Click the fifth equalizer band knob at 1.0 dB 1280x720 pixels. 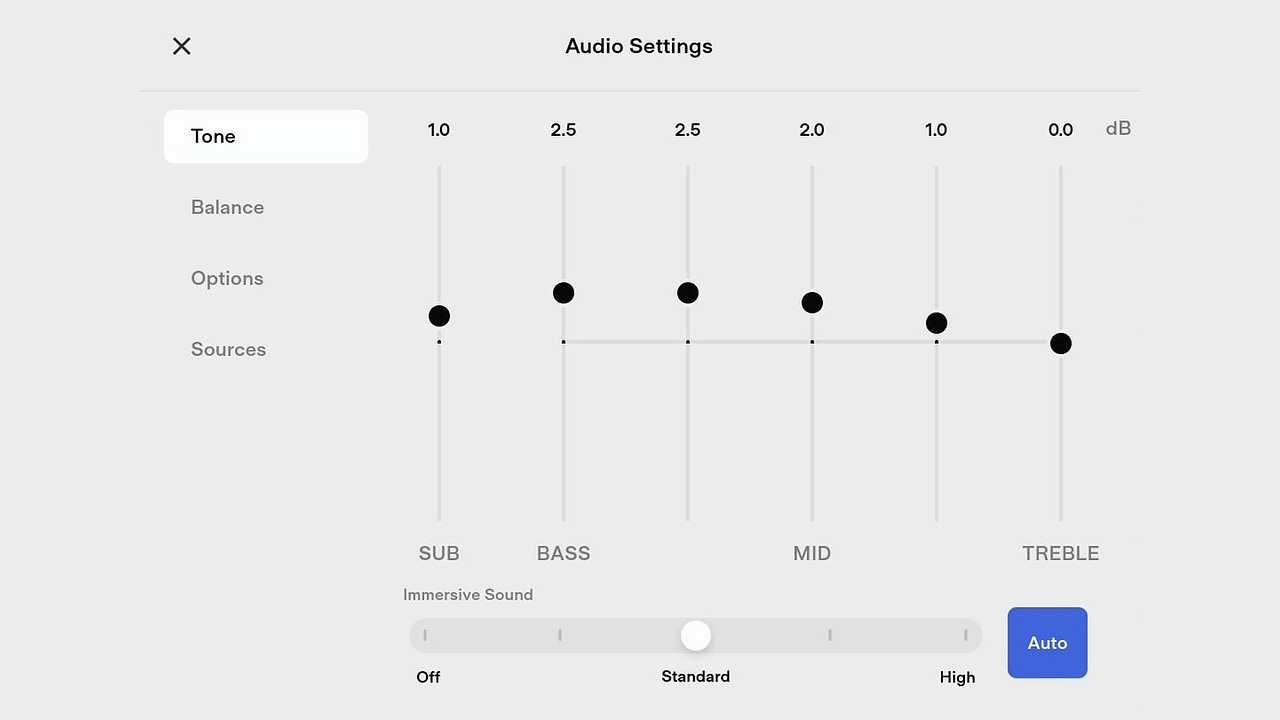(x=936, y=323)
